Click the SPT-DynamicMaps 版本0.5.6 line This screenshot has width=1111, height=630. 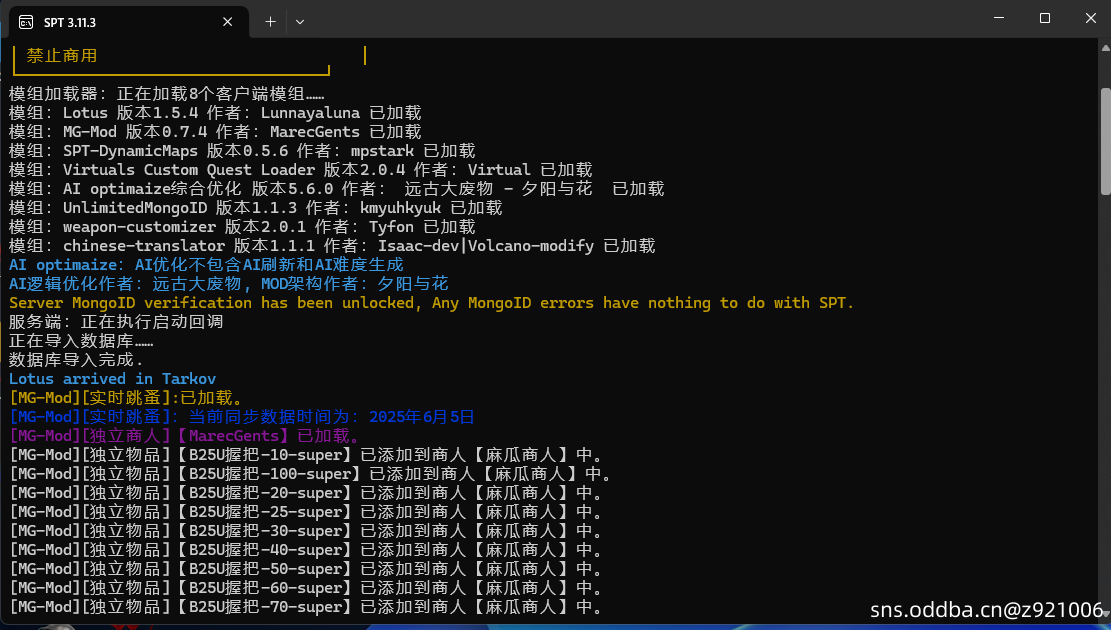coord(242,151)
